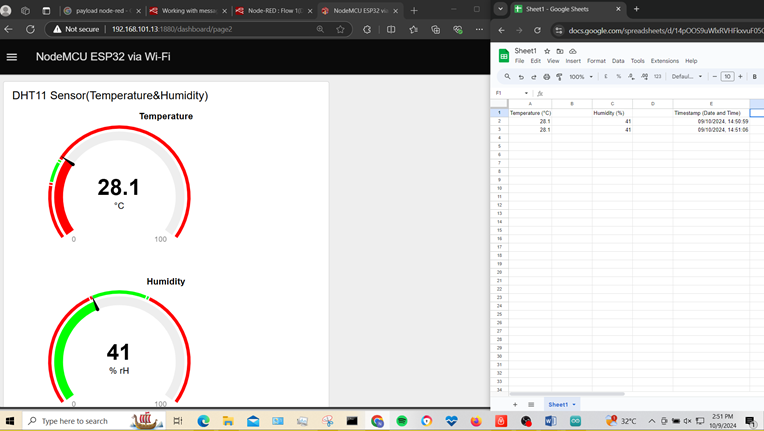
Task: Increase font size with the plus button
Action: tap(740, 77)
